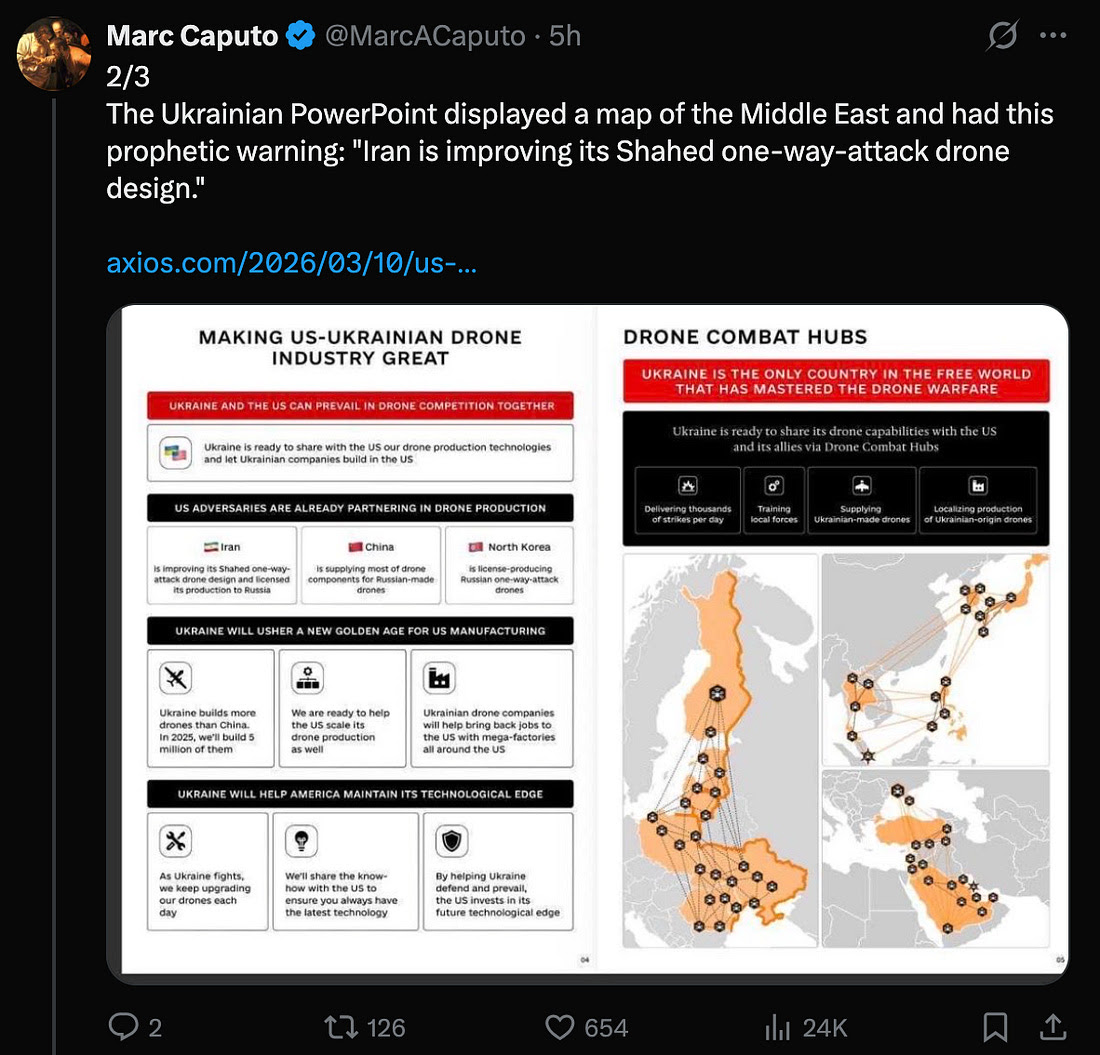Bookmark this post
The width and height of the screenshot is (1100, 1055).
pyautogui.click(x=995, y=1026)
